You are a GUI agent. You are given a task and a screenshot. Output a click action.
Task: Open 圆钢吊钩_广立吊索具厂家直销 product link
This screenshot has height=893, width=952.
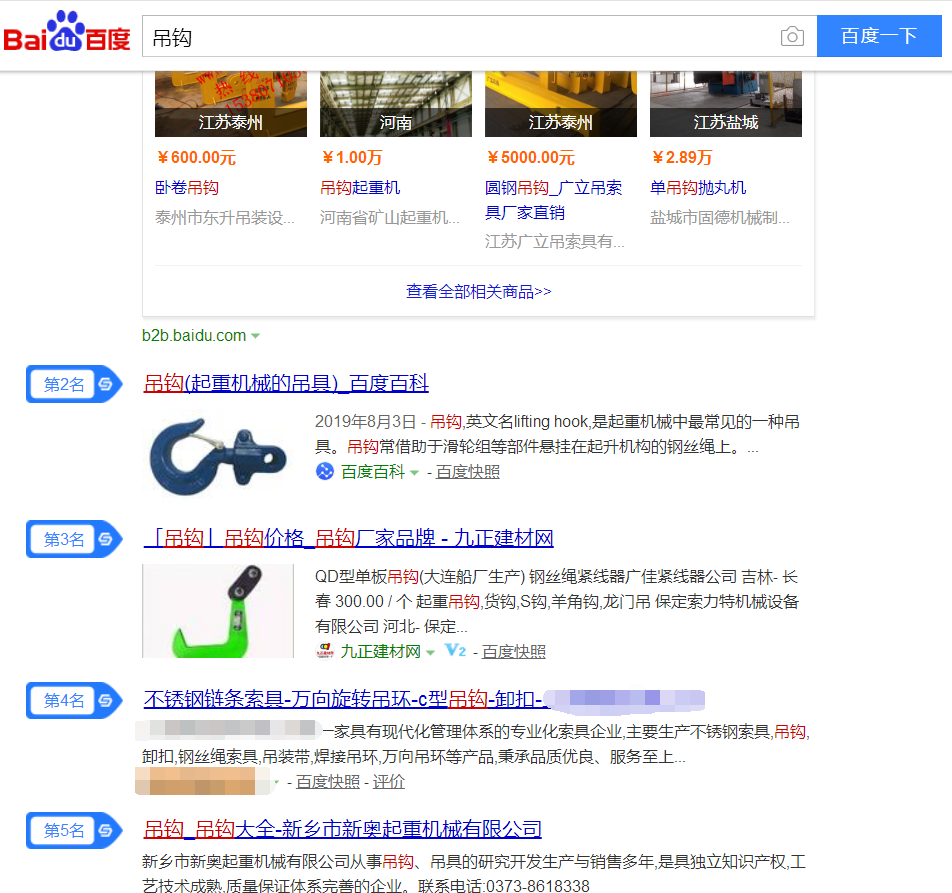(553, 200)
